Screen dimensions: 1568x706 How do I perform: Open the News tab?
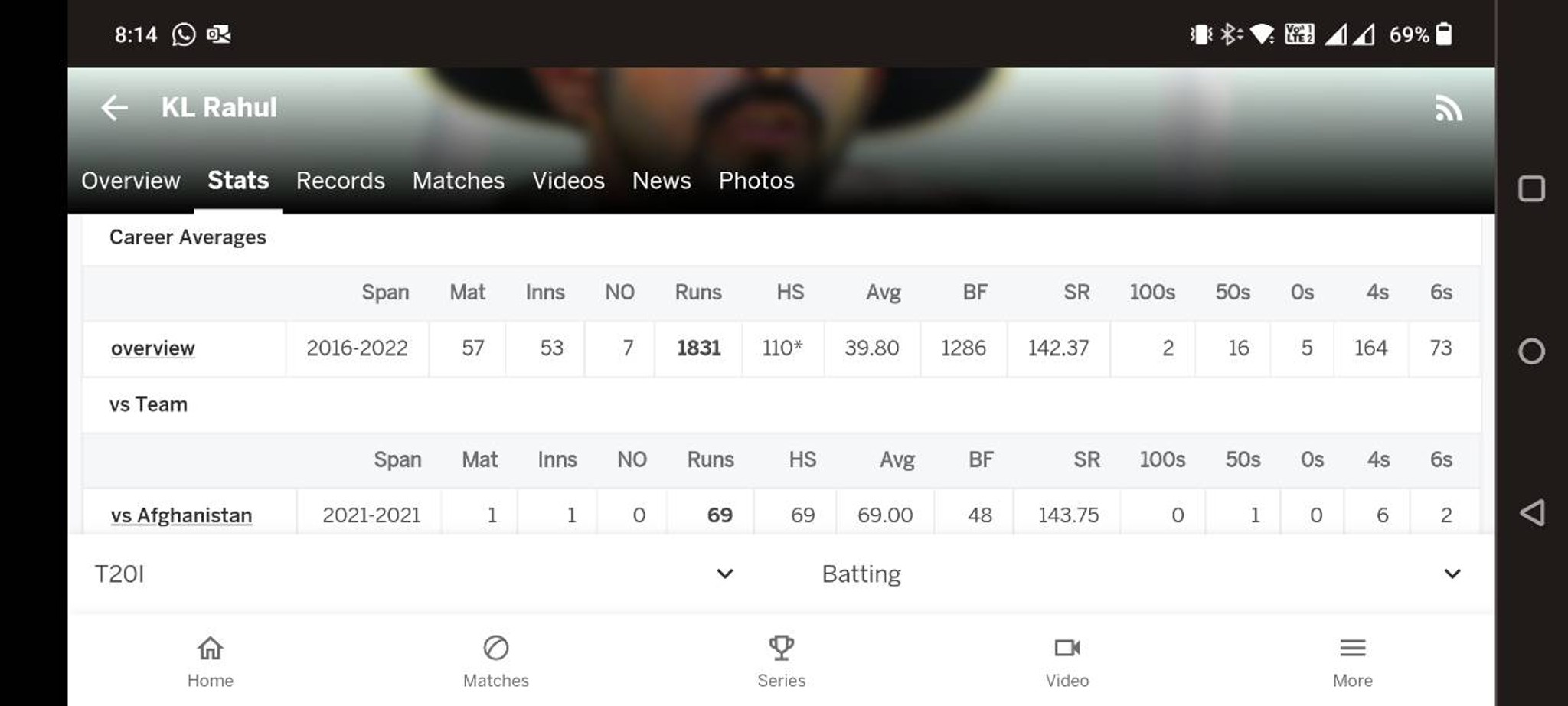click(661, 181)
